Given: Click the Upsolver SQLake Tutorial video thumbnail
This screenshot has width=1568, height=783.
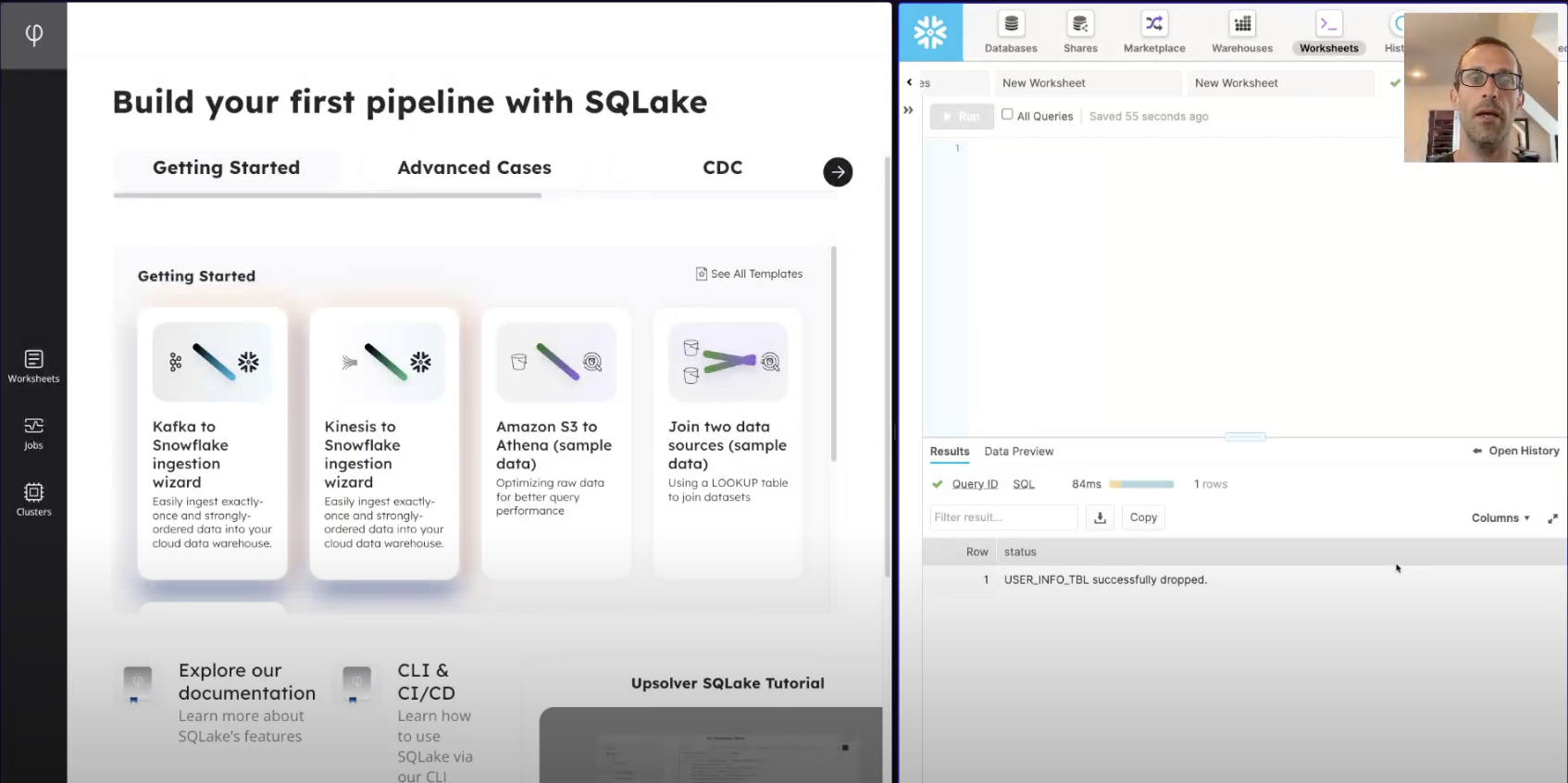Looking at the screenshot, I should tap(711, 745).
